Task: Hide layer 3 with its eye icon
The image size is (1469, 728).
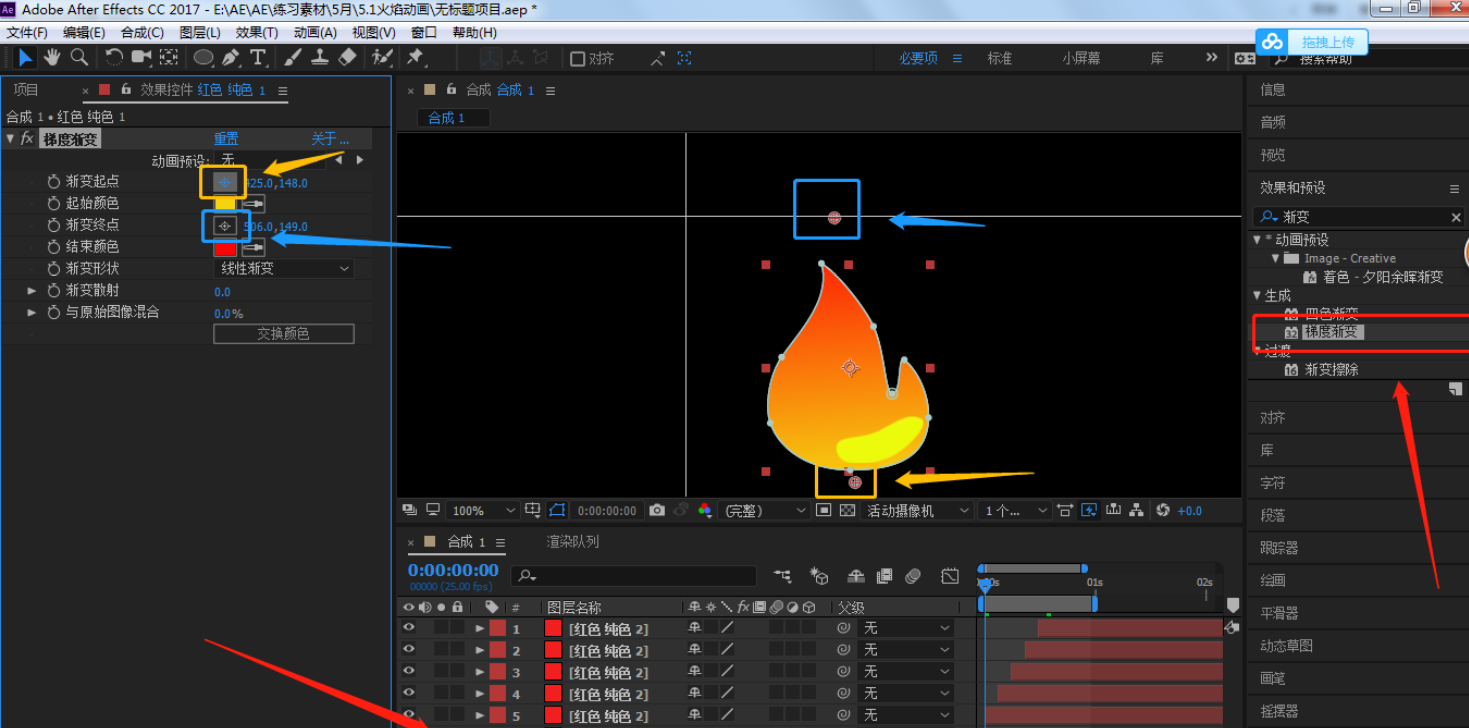Action: coord(408,672)
